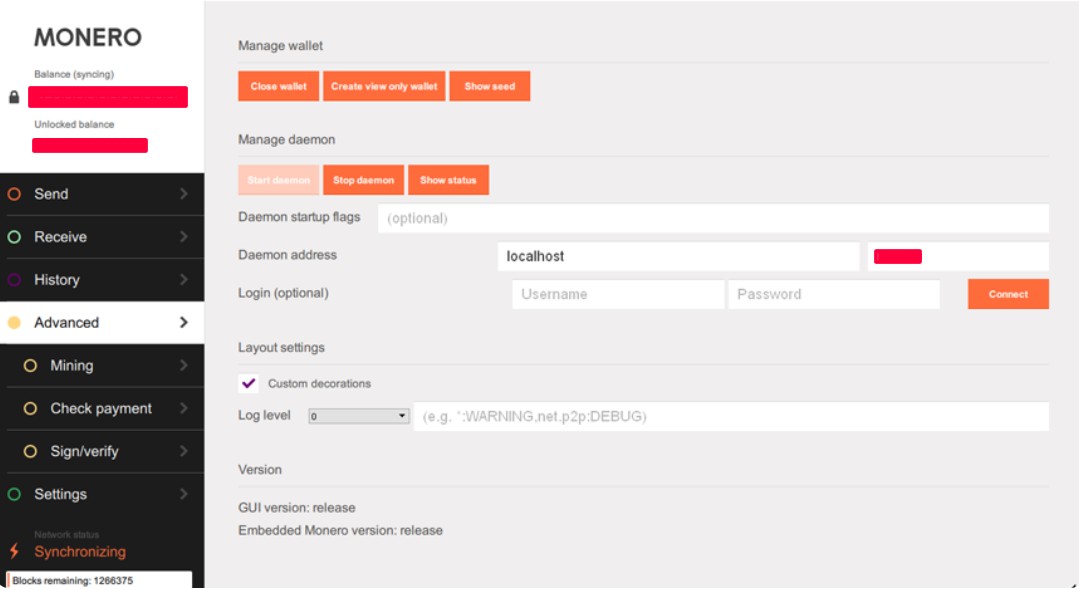Select the Mining submenu item
The height and width of the screenshot is (590, 1079).
coord(102,366)
